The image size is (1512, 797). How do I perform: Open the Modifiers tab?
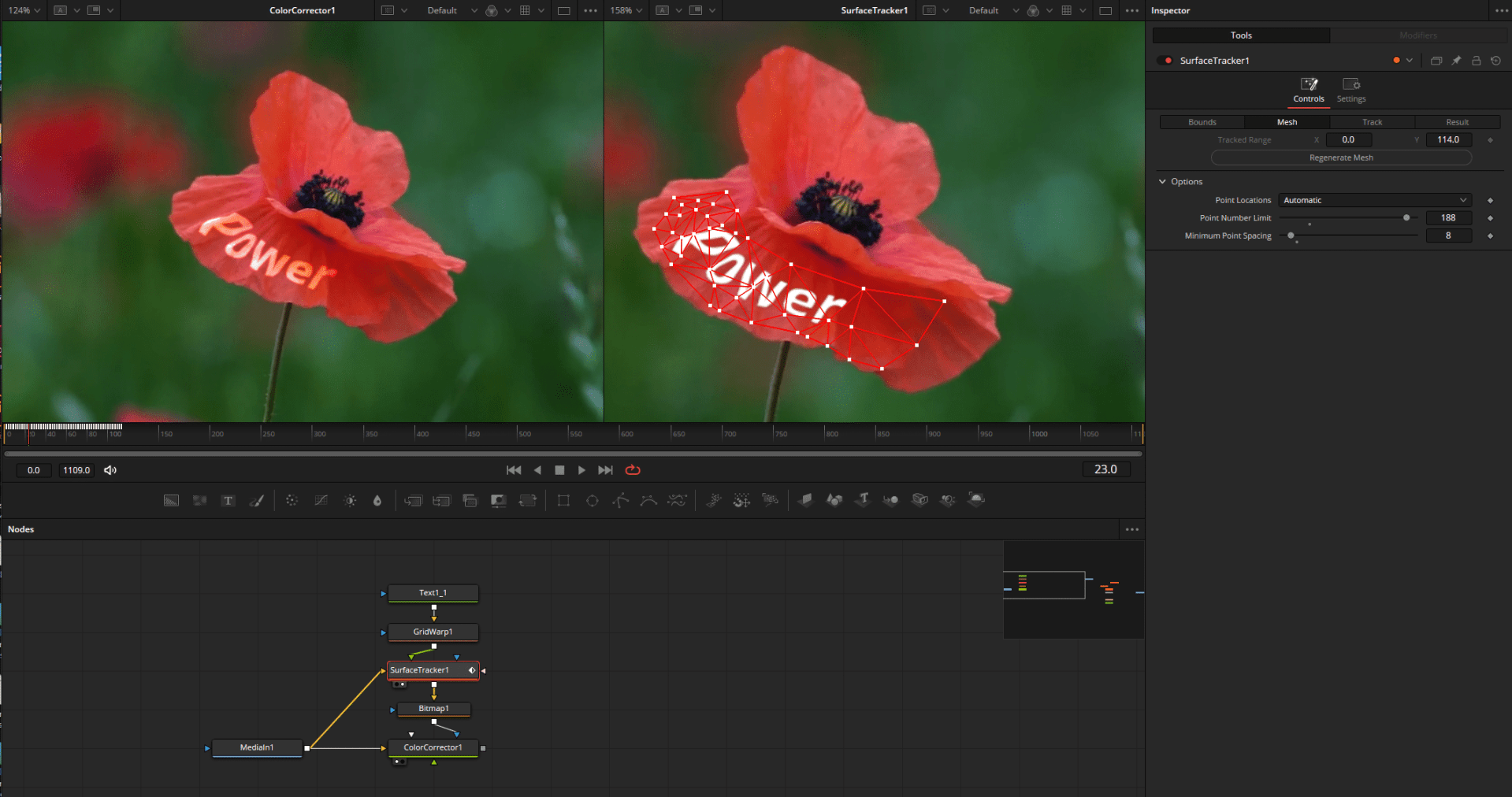click(1417, 35)
